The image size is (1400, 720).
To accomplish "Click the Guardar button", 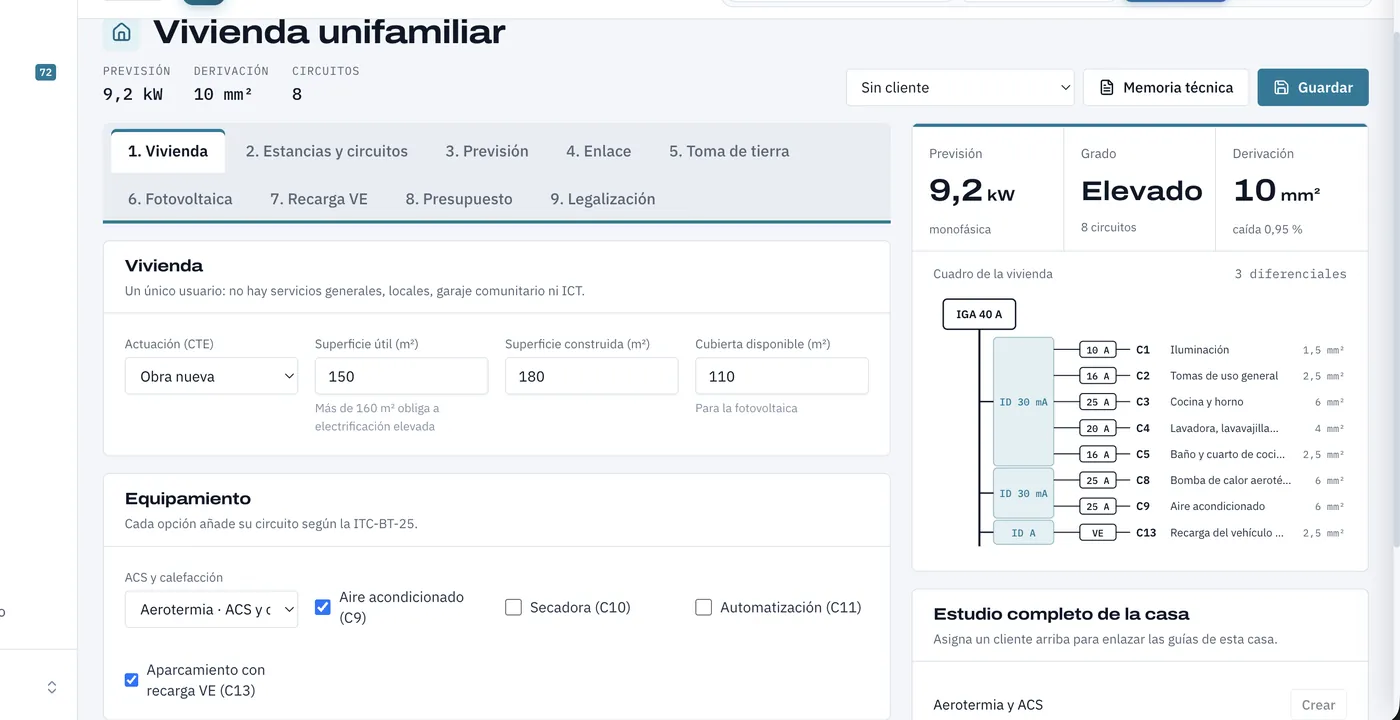I will coord(1312,88).
